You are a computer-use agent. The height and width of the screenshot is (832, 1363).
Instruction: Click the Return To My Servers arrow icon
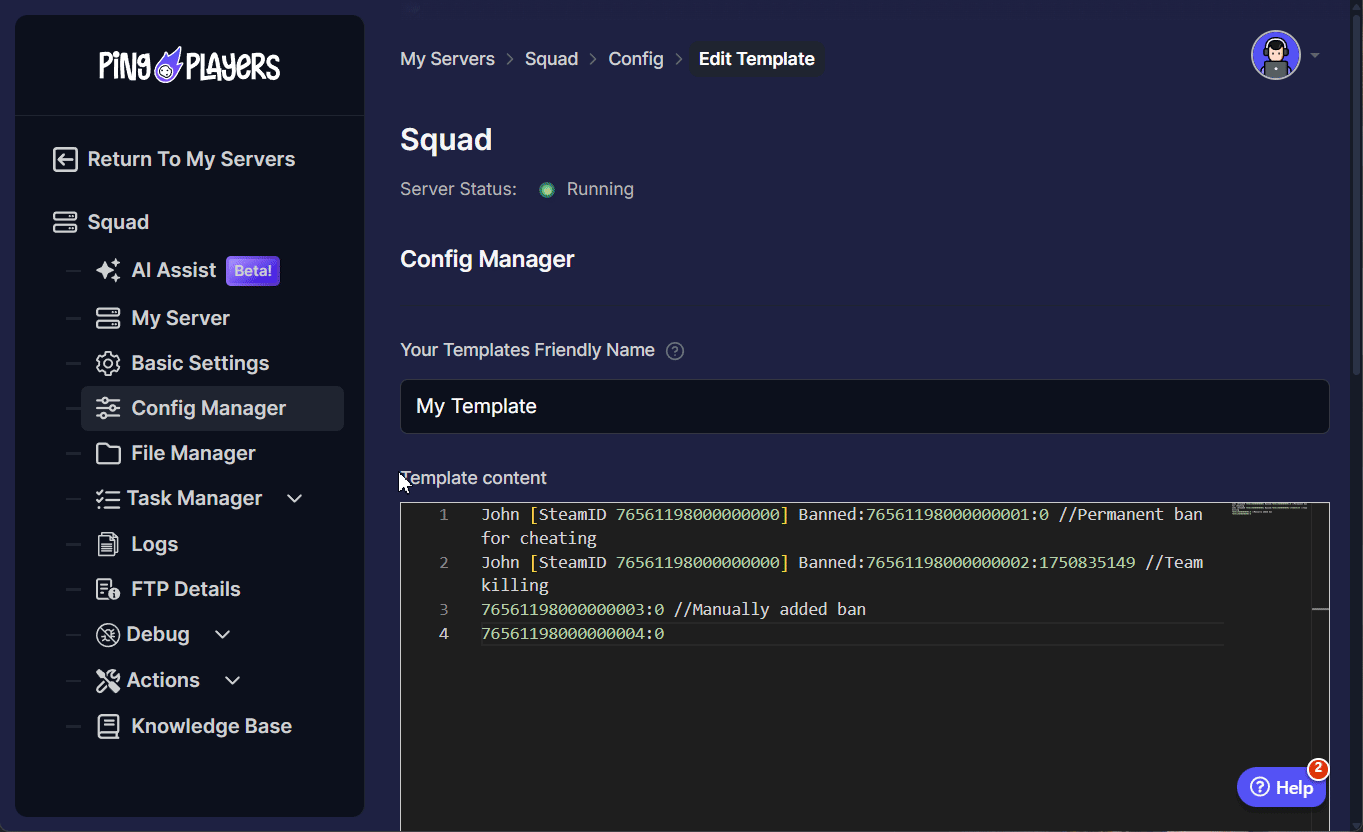click(65, 159)
